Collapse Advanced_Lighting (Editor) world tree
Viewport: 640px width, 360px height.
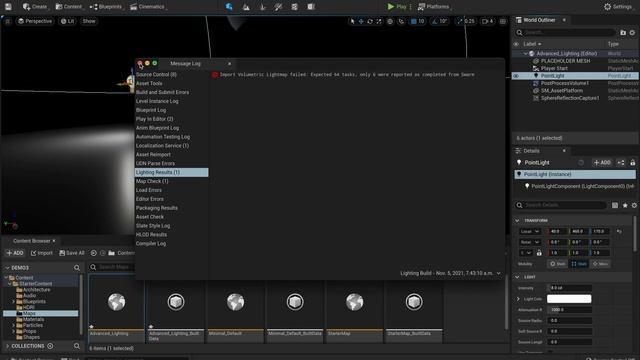pyautogui.click(x=526, y=53)
